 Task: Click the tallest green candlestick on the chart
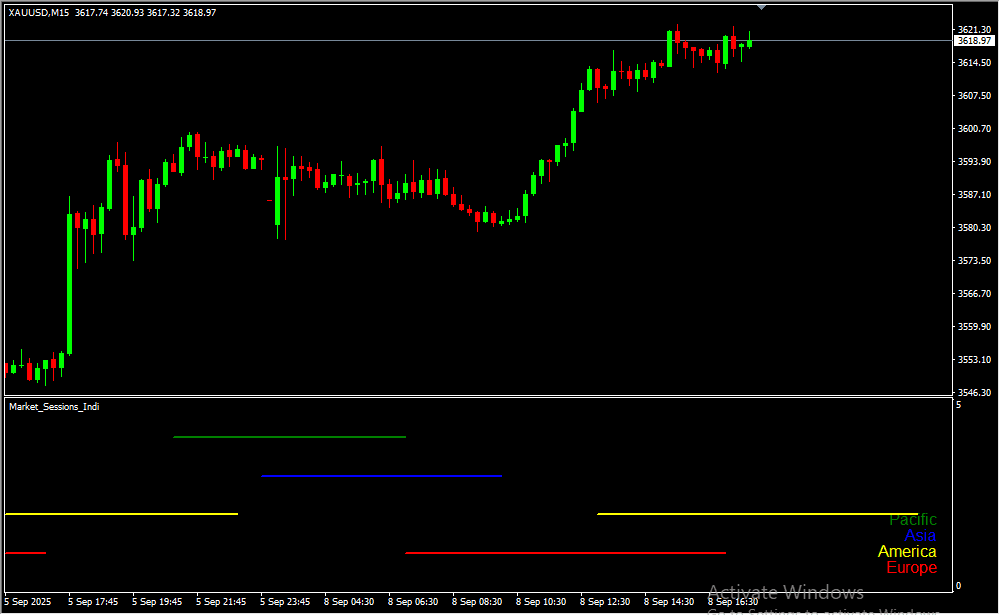69,285
